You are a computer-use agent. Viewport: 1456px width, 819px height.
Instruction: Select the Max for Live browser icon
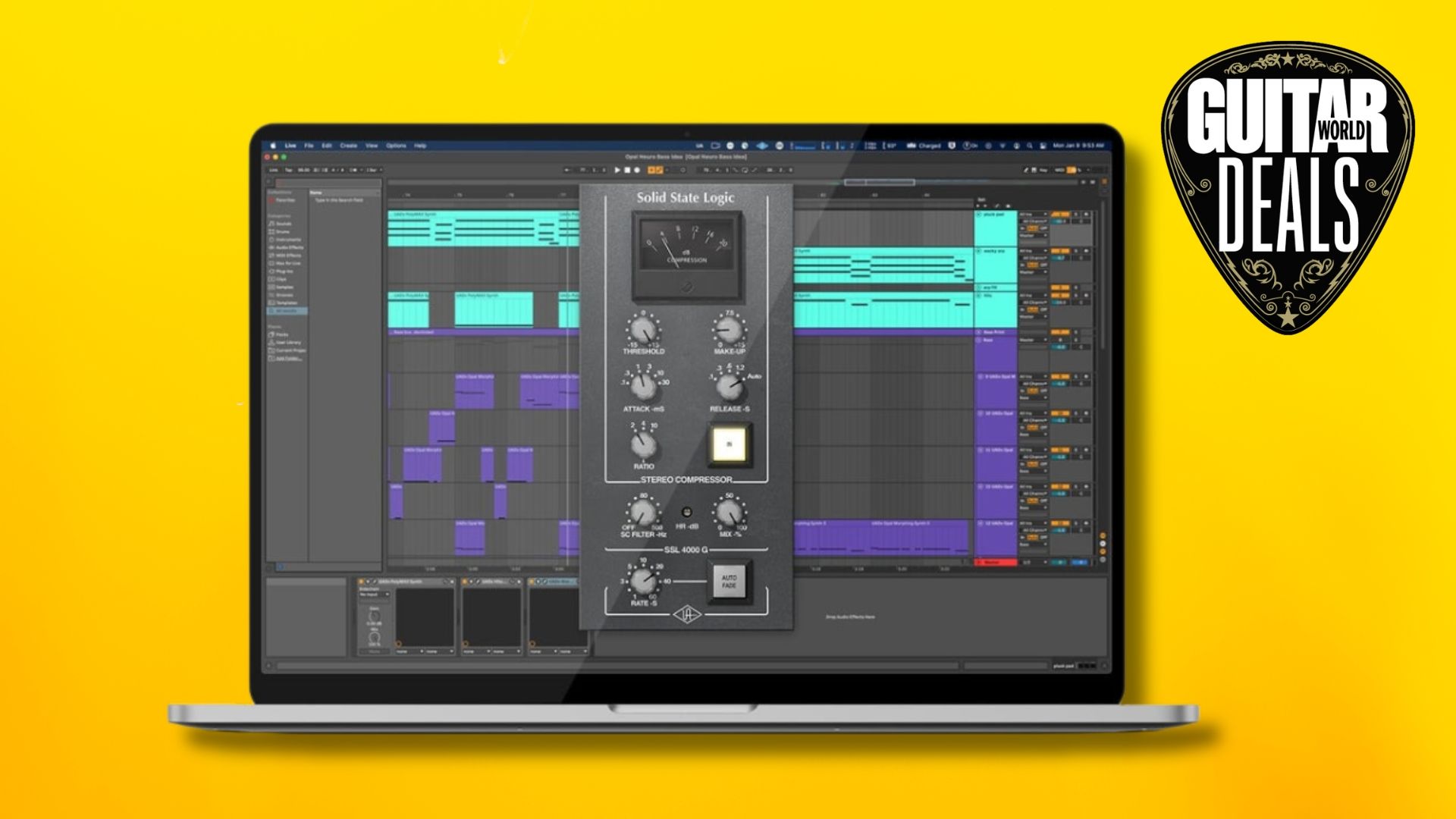pos(271,263)
